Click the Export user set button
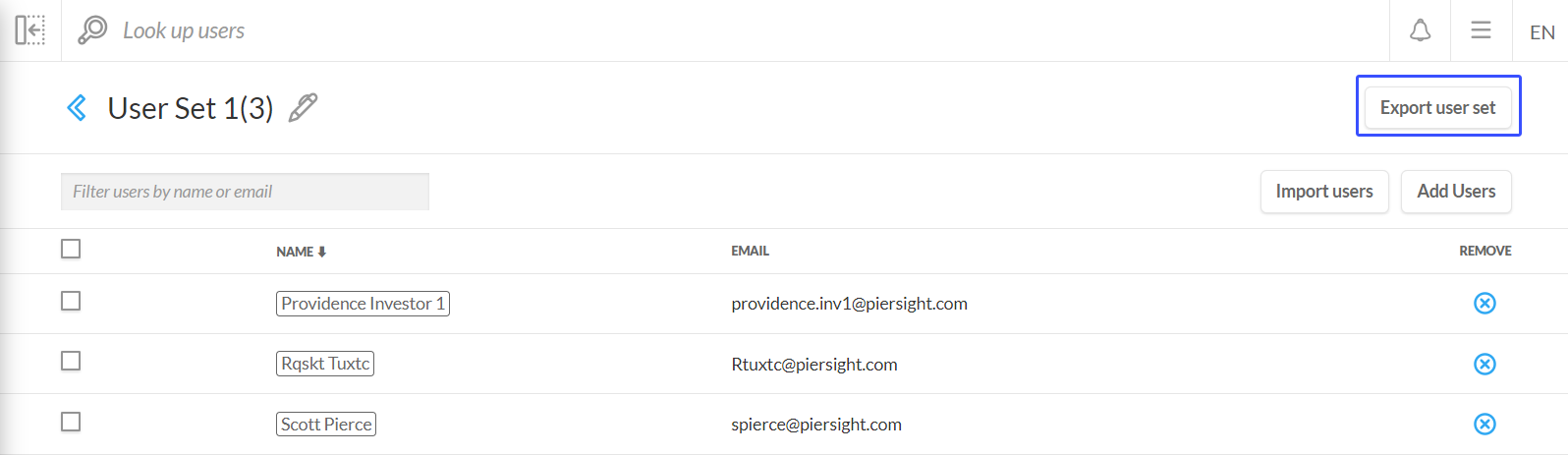Screen dimensions: 1568x455 pyautogui.click(x=1437, y=107)
